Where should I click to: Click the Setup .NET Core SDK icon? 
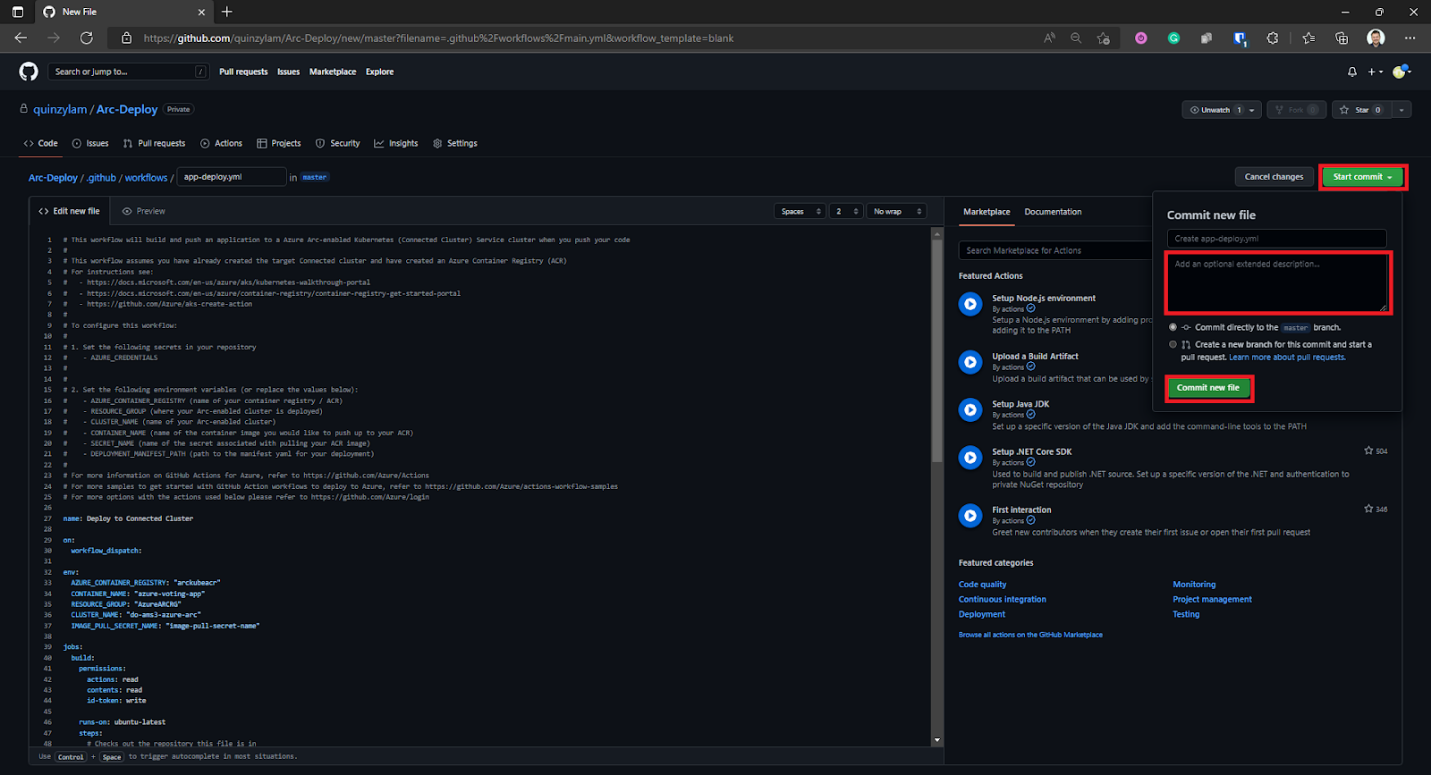click(x=970, y=457)
